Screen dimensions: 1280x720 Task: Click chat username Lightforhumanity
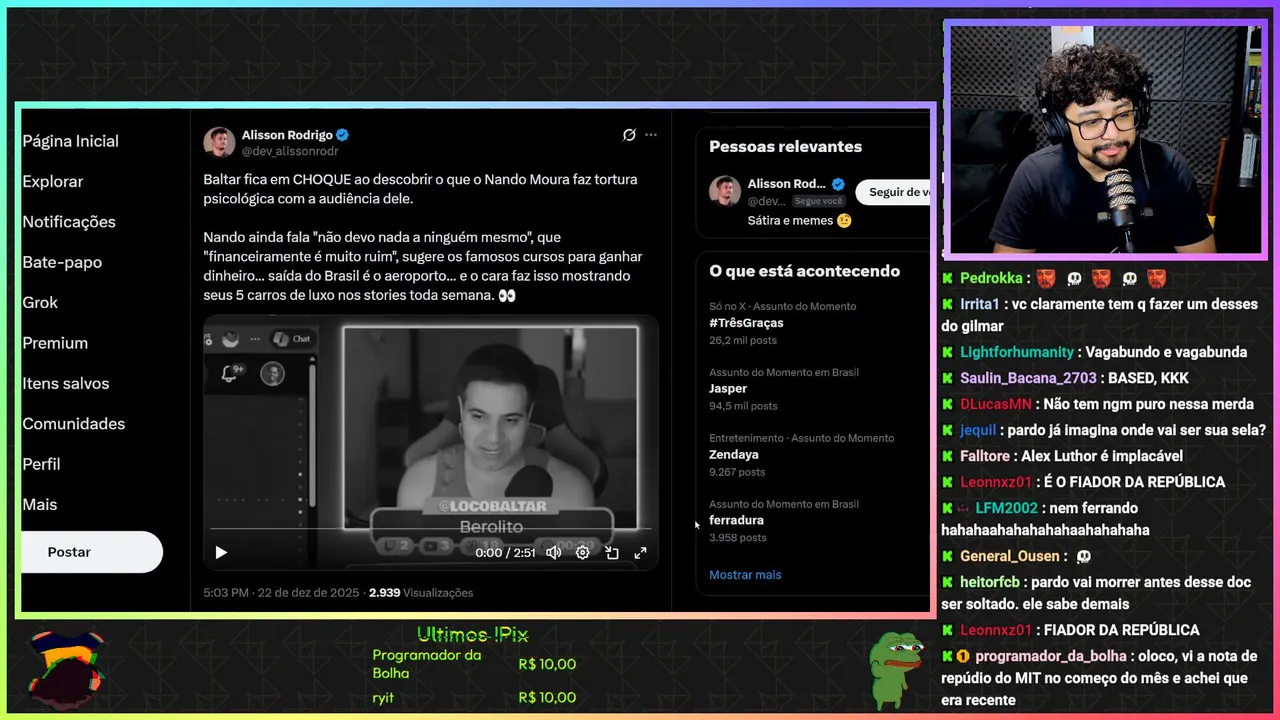pyautogui.click(x=1017, y=352)
